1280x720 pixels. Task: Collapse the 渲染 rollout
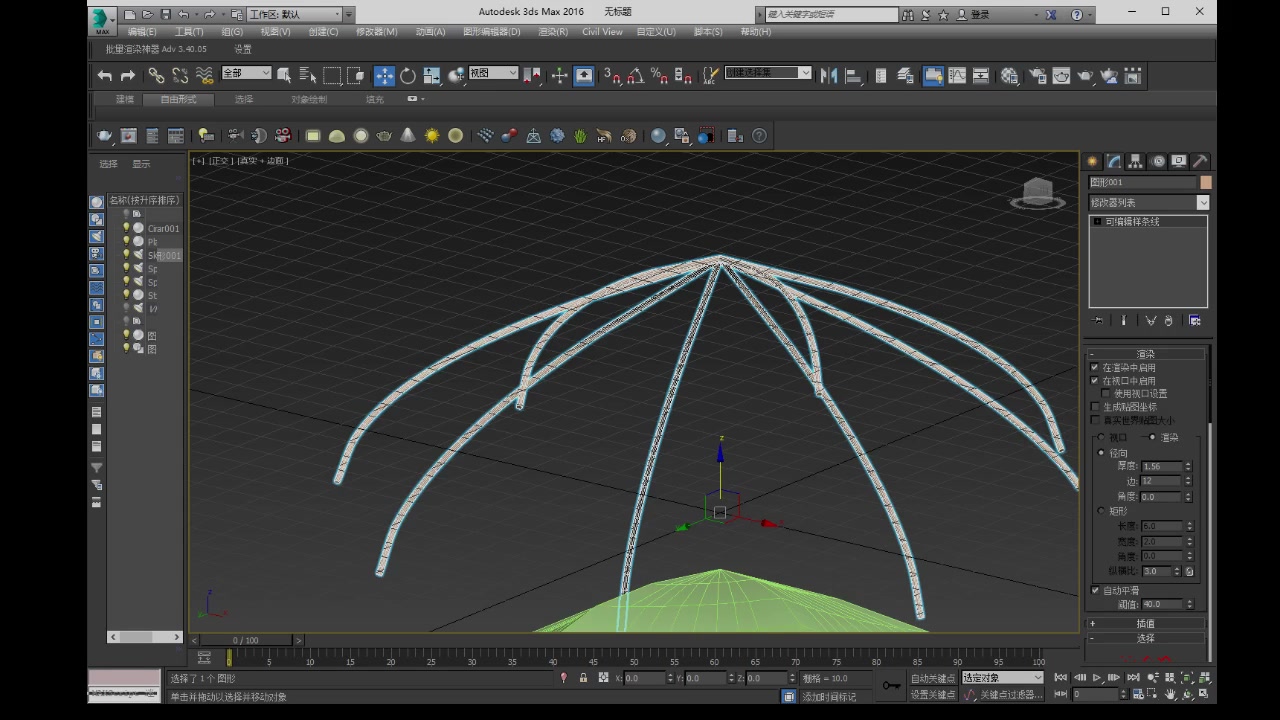[1145, 354]
